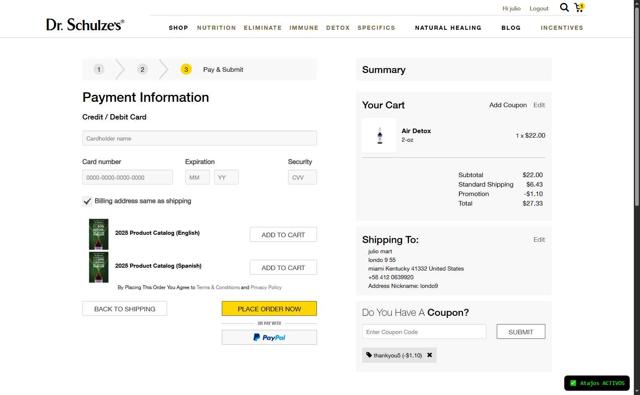Click the Logout link

[539, 9]
